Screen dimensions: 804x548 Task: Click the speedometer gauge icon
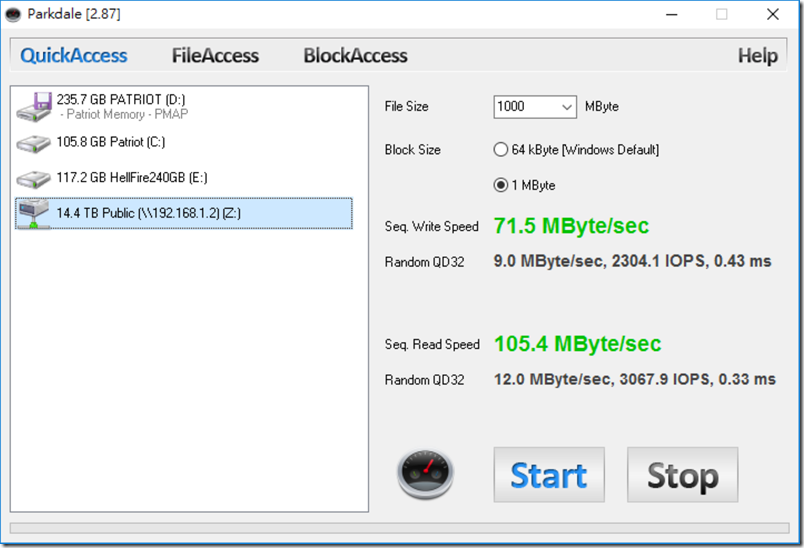point(425,474)
